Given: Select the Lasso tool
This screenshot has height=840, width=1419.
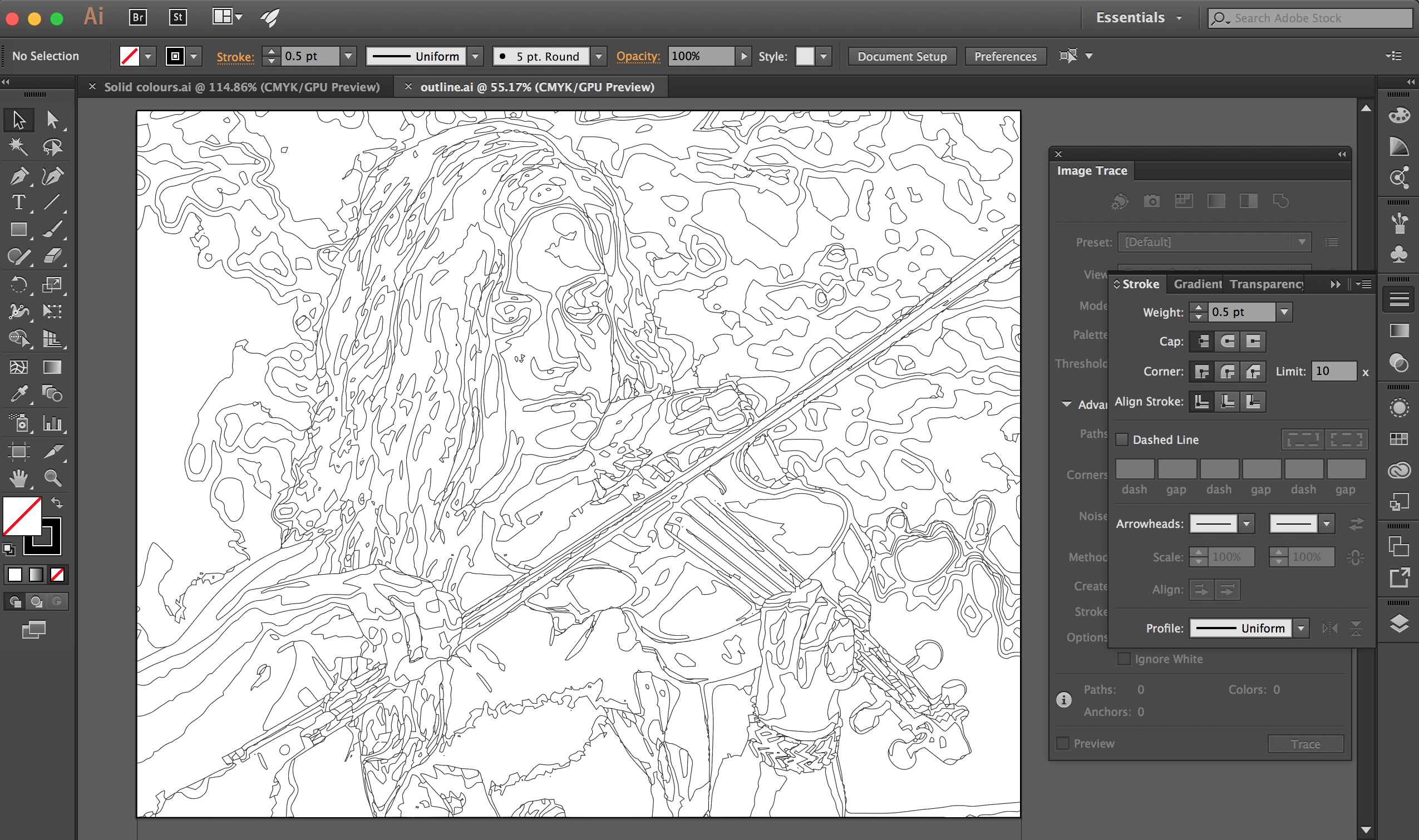Looking at the screenshot, I should pyautogui.click(x=53, y=147).
